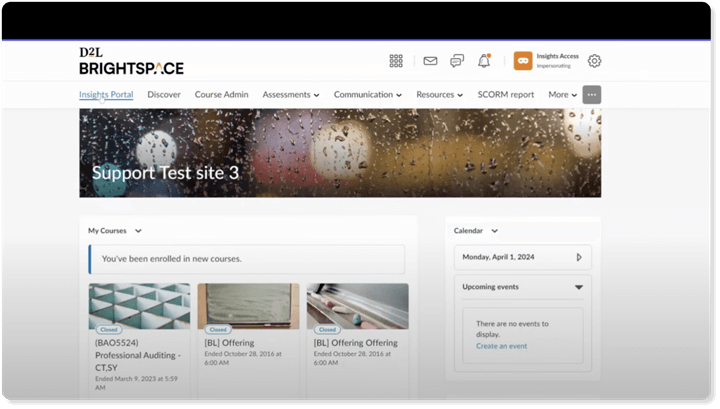Open the course selector grid icon

click(x=396, y=61)
